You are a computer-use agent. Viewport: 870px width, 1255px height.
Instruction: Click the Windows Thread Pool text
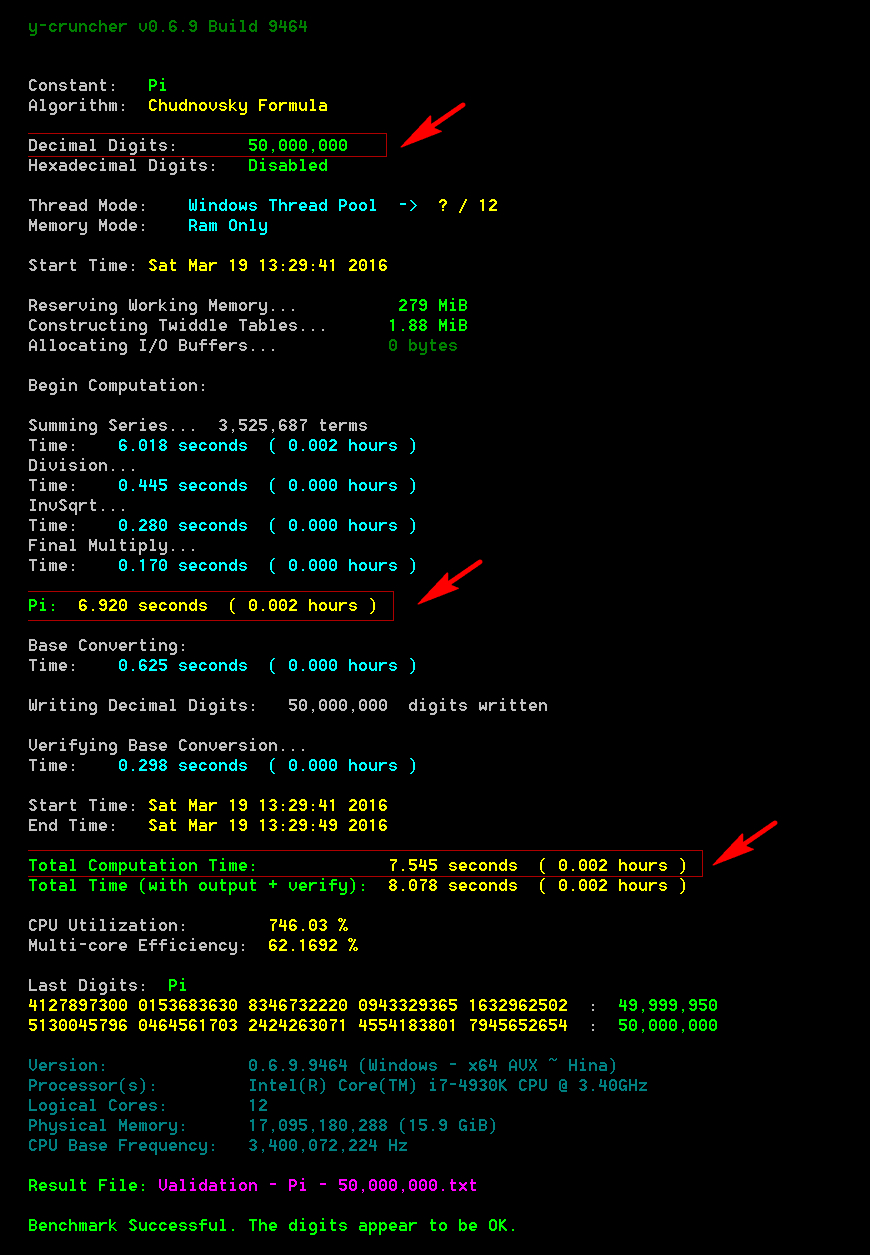(x=282, y=206)
